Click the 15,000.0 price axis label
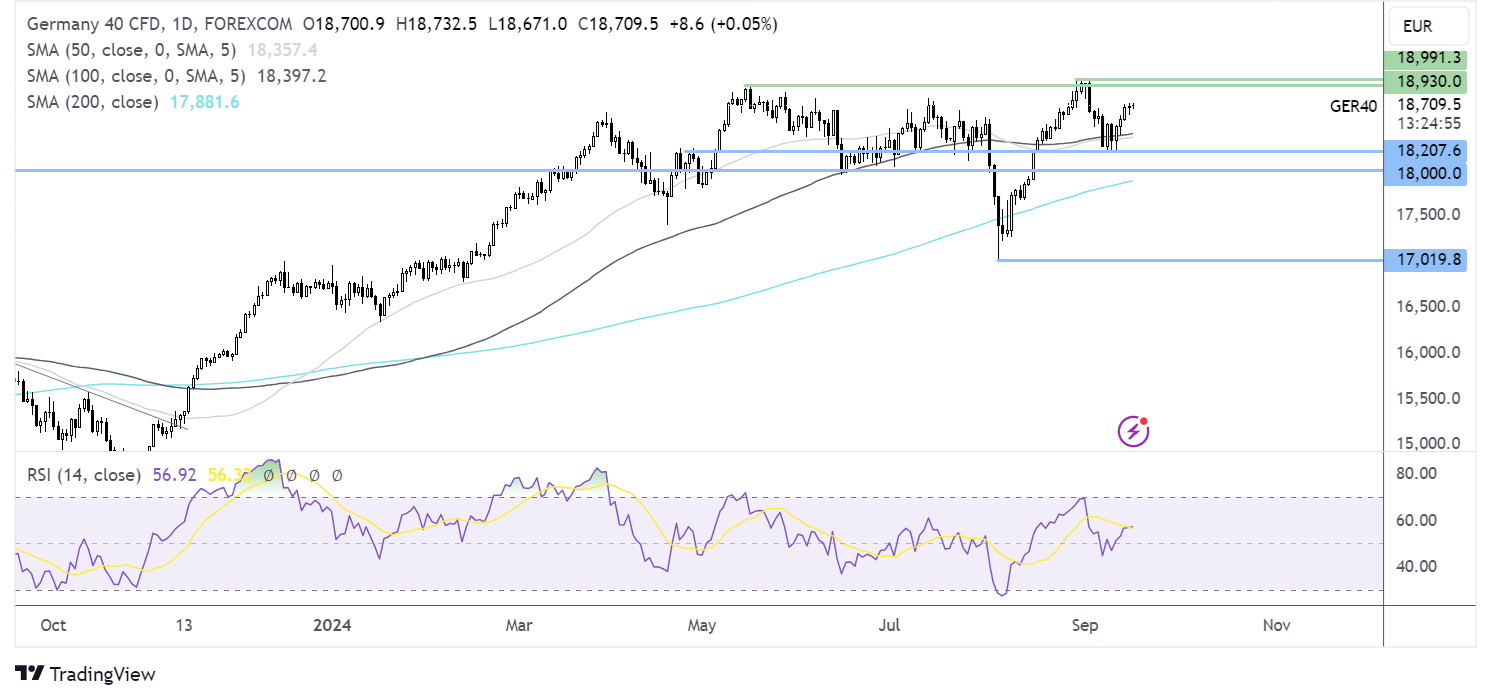Viewport: 1491px width, 700px height. point(1429,444)
